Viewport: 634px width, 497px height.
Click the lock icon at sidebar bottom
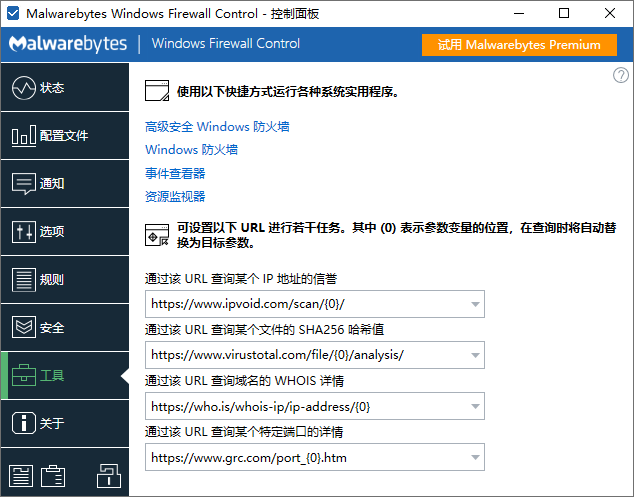[109, 476]
